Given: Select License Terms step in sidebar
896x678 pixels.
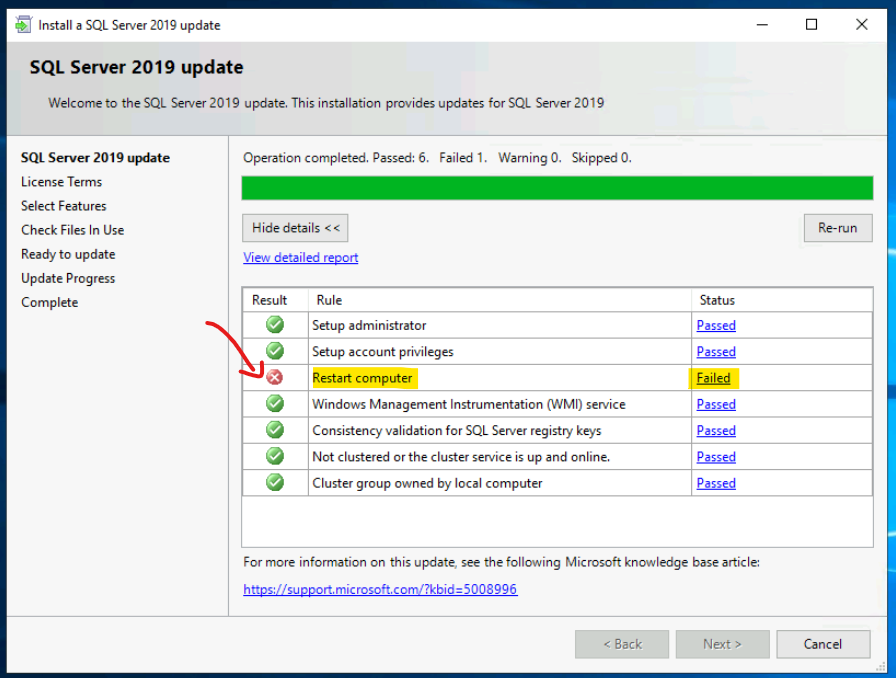Looking at the screenshot, I should 62,182.
